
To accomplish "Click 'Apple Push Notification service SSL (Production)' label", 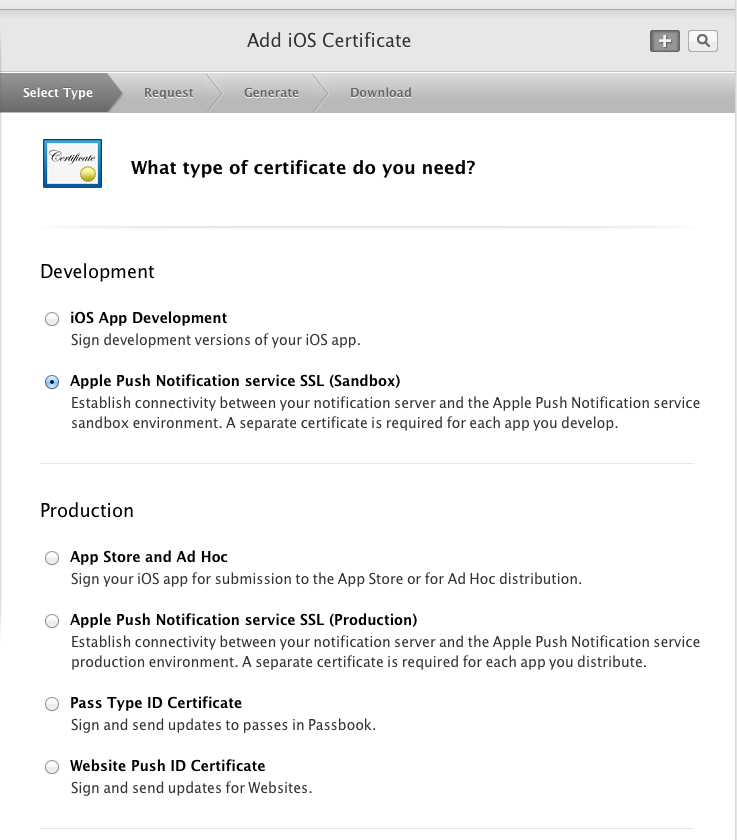I will pyautogui.click(x=244, y=620).
